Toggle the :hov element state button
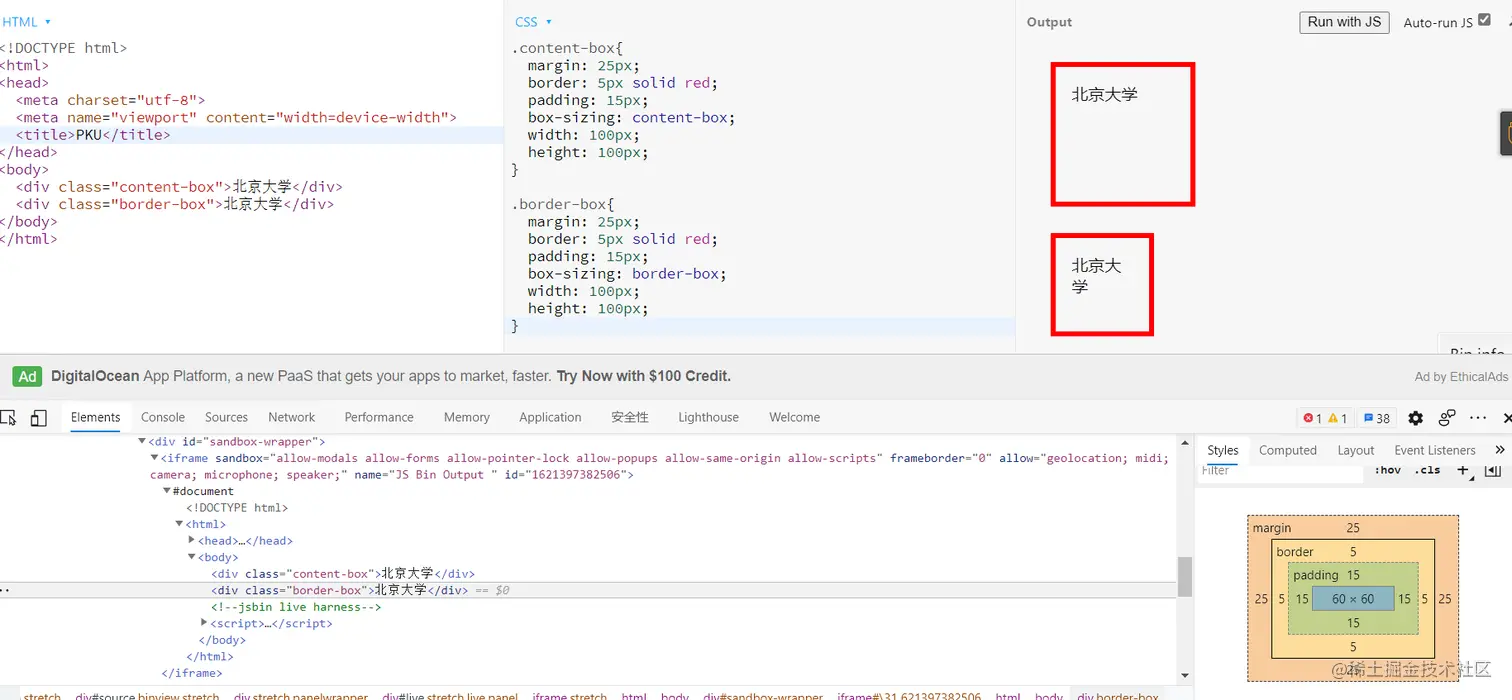 click(1388, 470)
